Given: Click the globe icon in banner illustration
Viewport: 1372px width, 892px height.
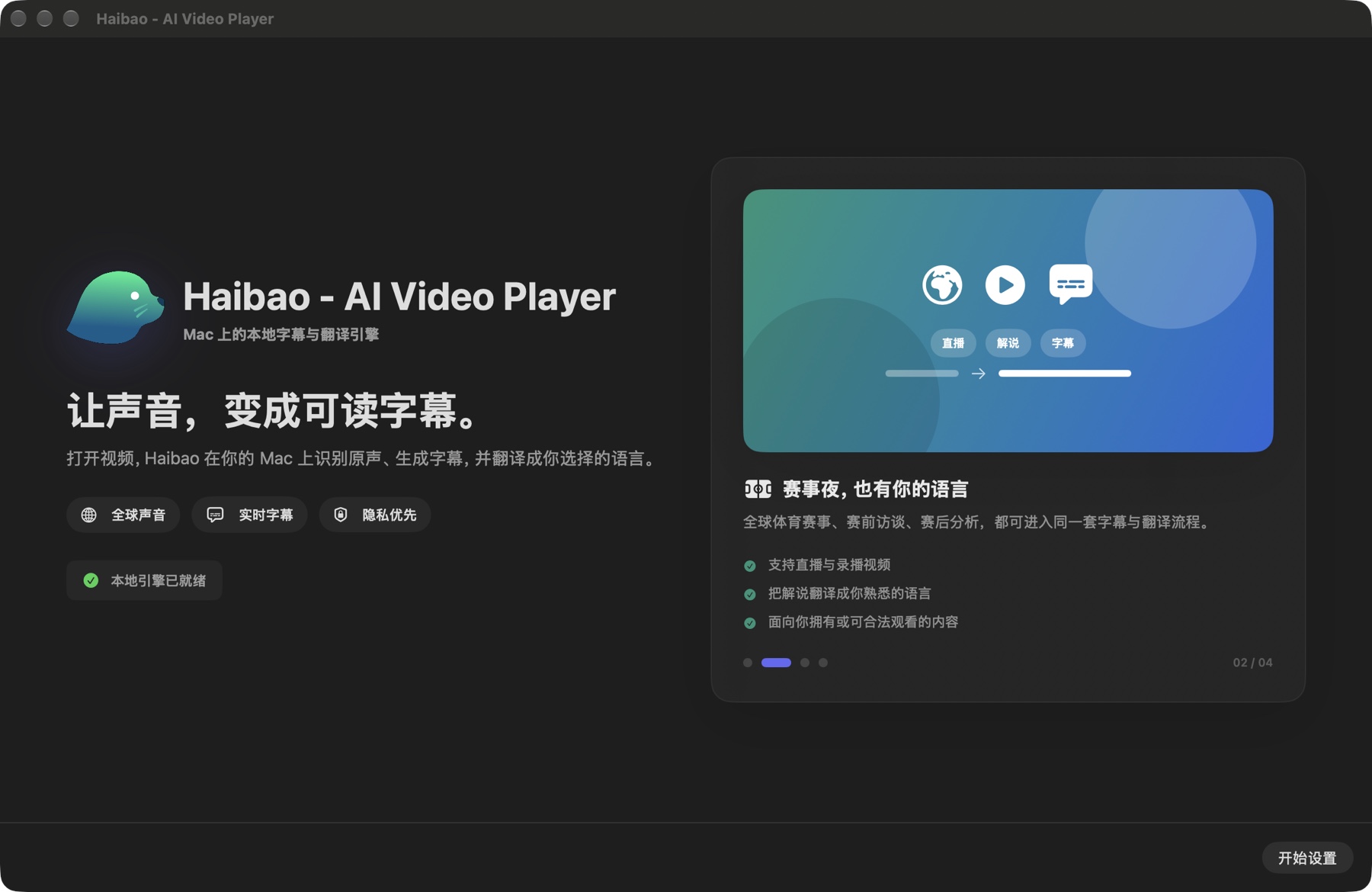Looking at the screenshot, I should coord(942,285).
